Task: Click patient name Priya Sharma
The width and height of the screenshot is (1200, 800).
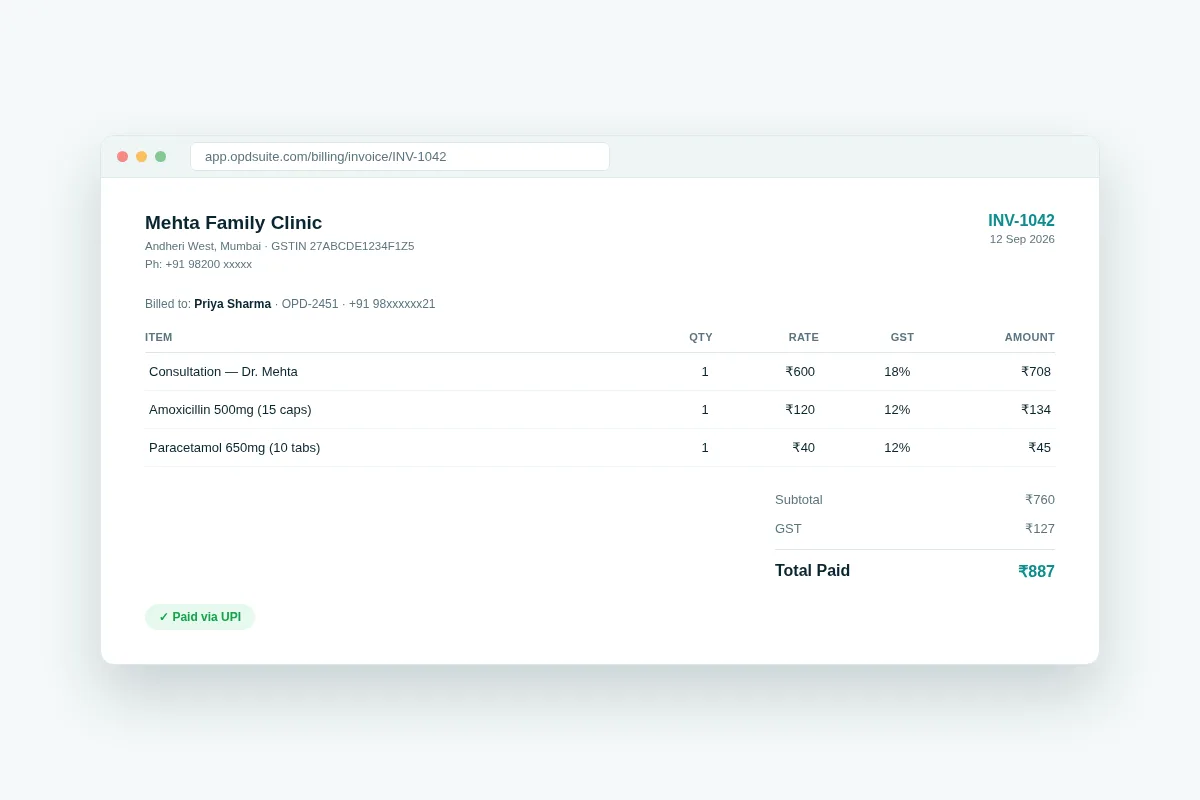Action: coord(232,304)
